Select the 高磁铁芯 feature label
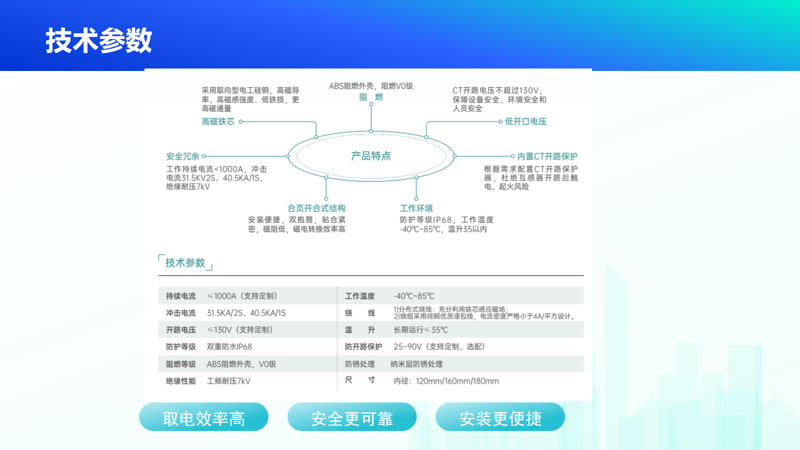The height and width of the screenshot is (450, 800). click(218, 122)
